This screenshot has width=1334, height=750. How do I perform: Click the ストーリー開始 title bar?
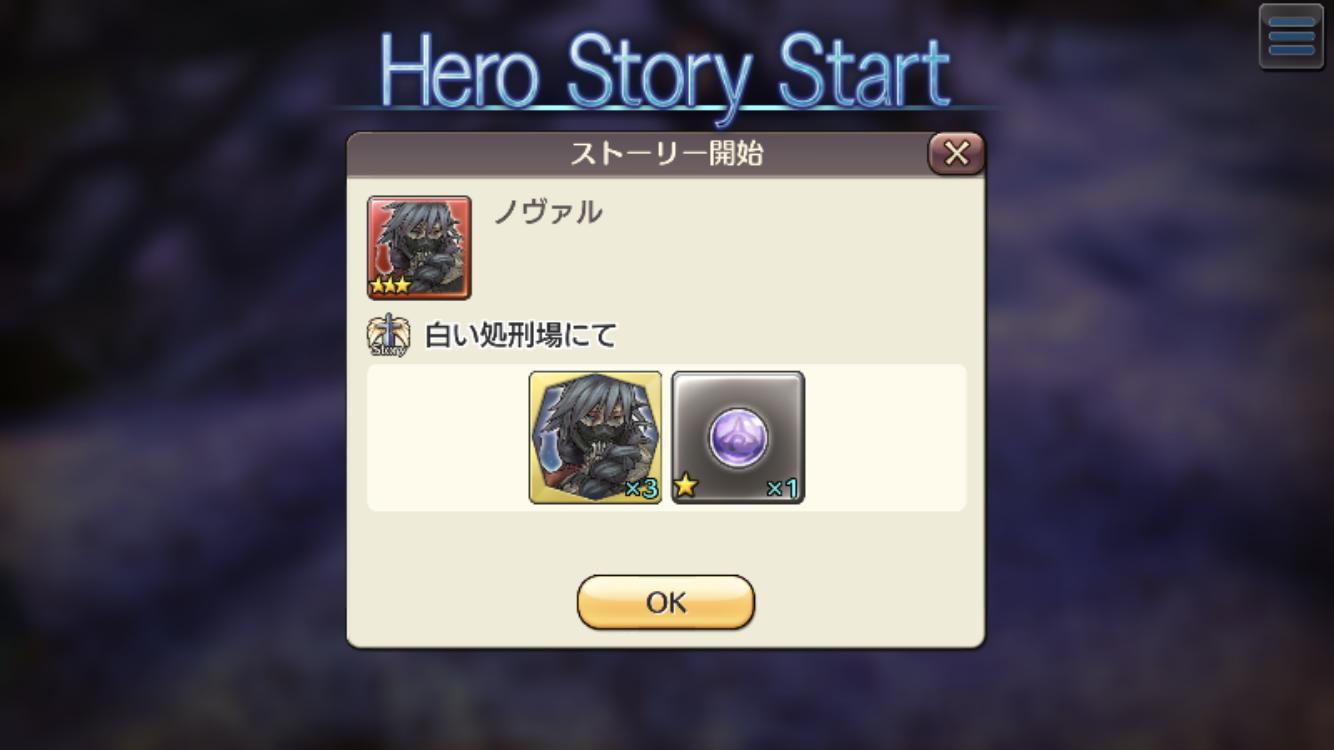tap(666, 154)
